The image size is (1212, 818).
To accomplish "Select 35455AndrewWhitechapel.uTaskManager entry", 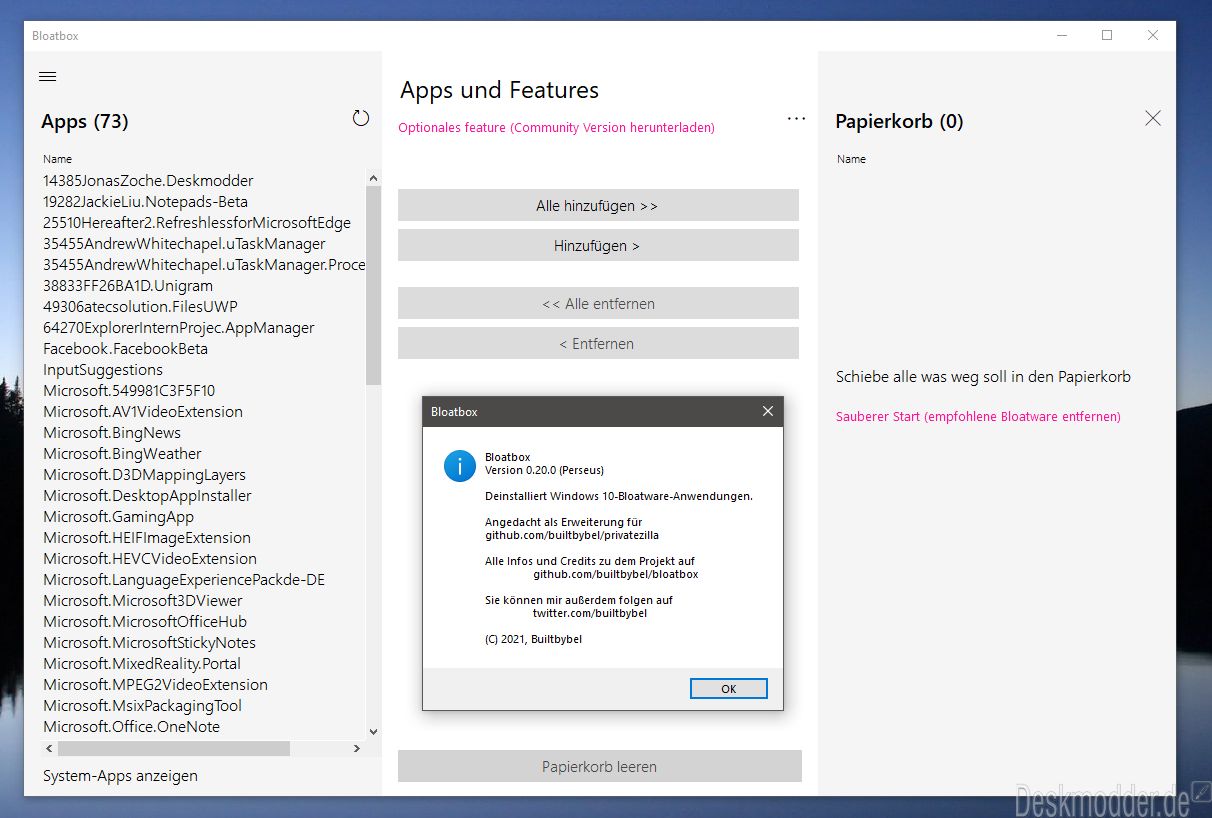I will point(184,244).
